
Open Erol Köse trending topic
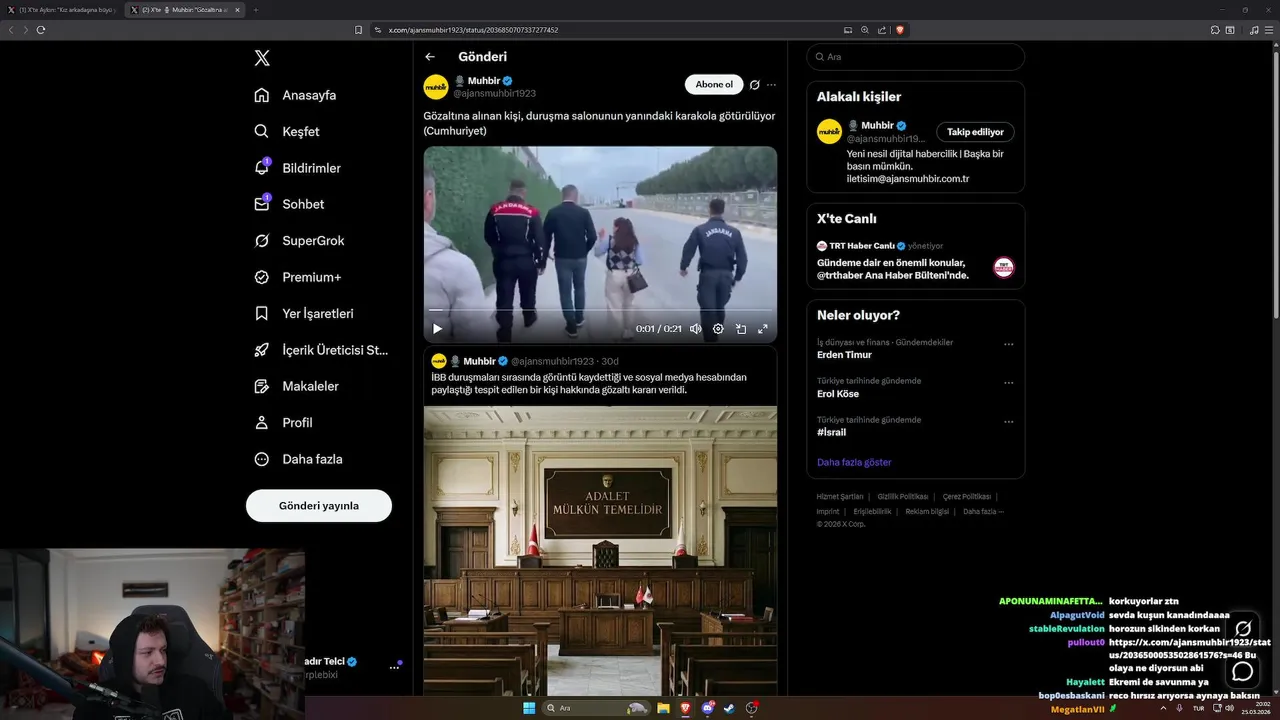(x=838, y=394)
